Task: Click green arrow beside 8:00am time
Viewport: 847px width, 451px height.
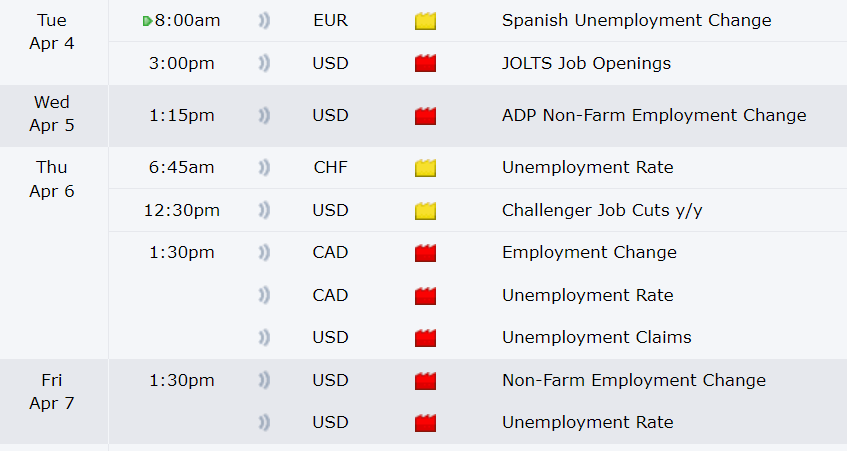Action: (148, 21)
